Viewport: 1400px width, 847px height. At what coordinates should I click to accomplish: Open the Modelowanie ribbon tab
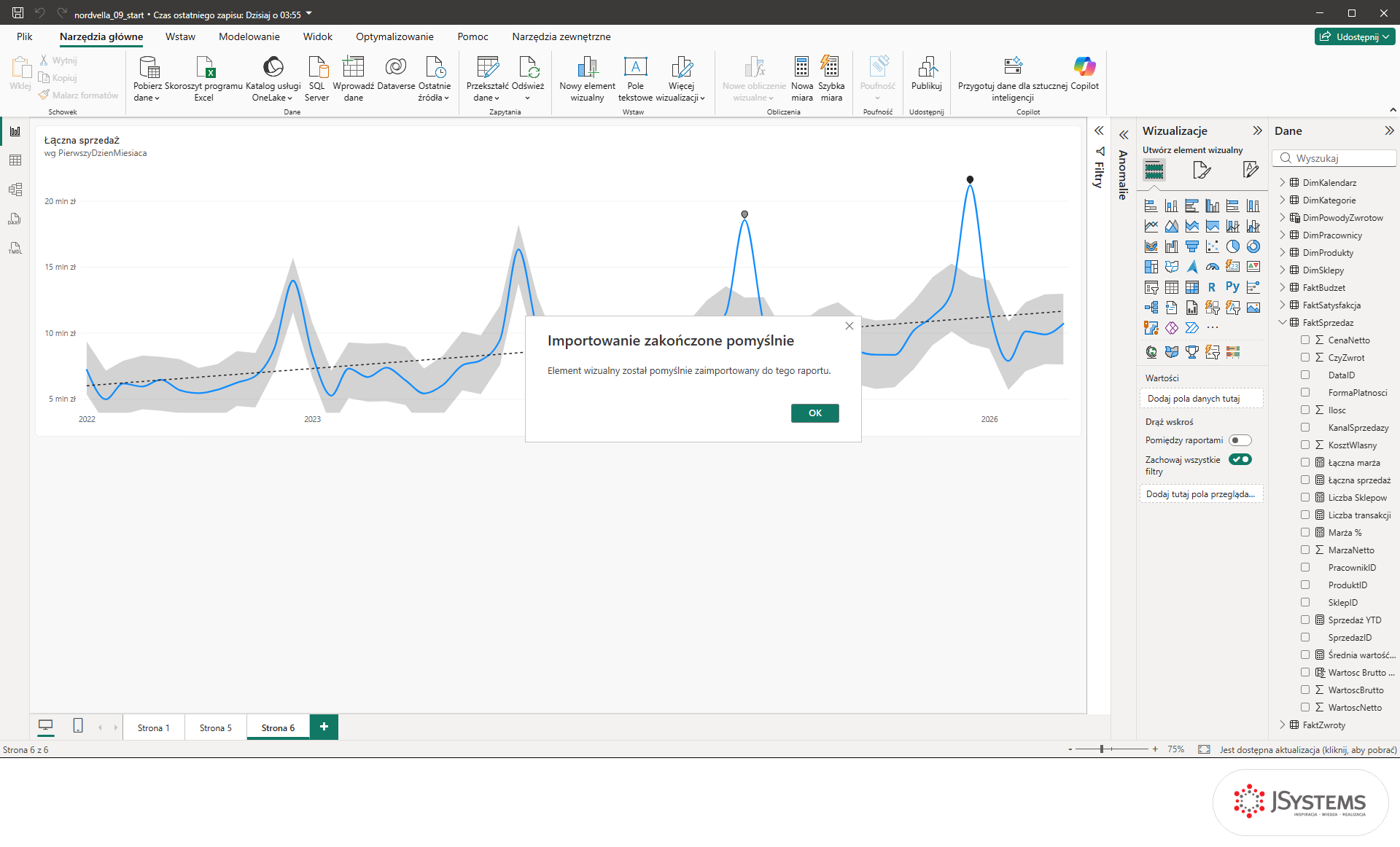(249, 36)
